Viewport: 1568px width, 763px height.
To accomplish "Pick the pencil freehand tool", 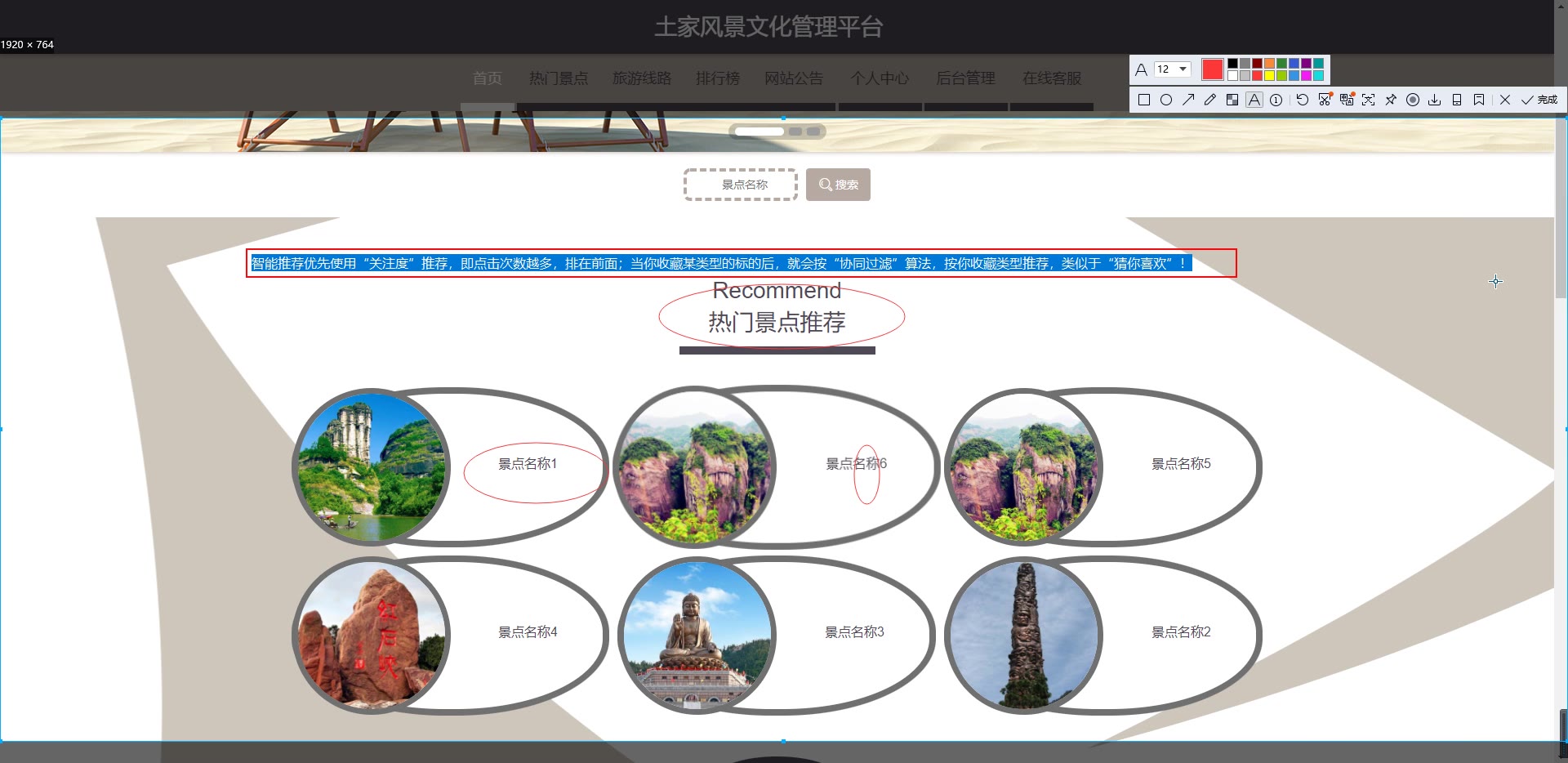I will 1210,100.
